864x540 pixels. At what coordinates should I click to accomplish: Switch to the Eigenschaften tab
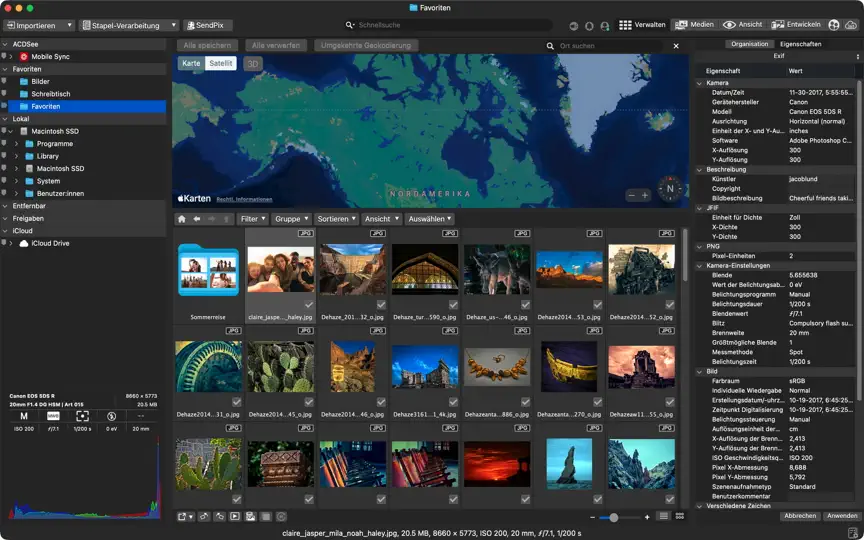[801, 44]
